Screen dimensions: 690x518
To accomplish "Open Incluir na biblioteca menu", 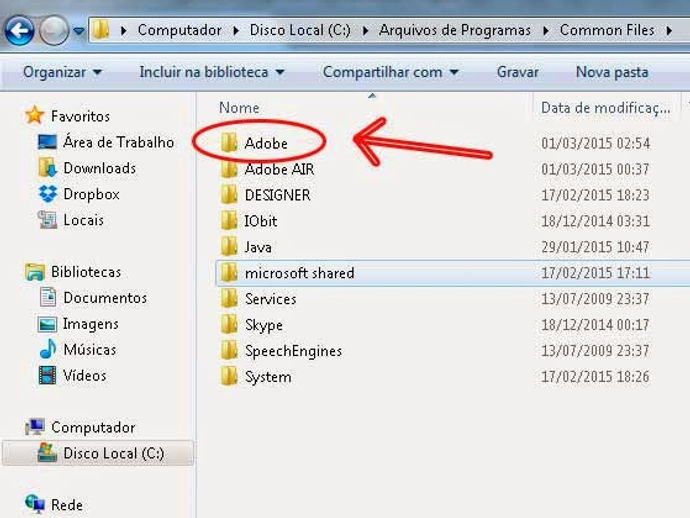I will (x=212, y=72).
